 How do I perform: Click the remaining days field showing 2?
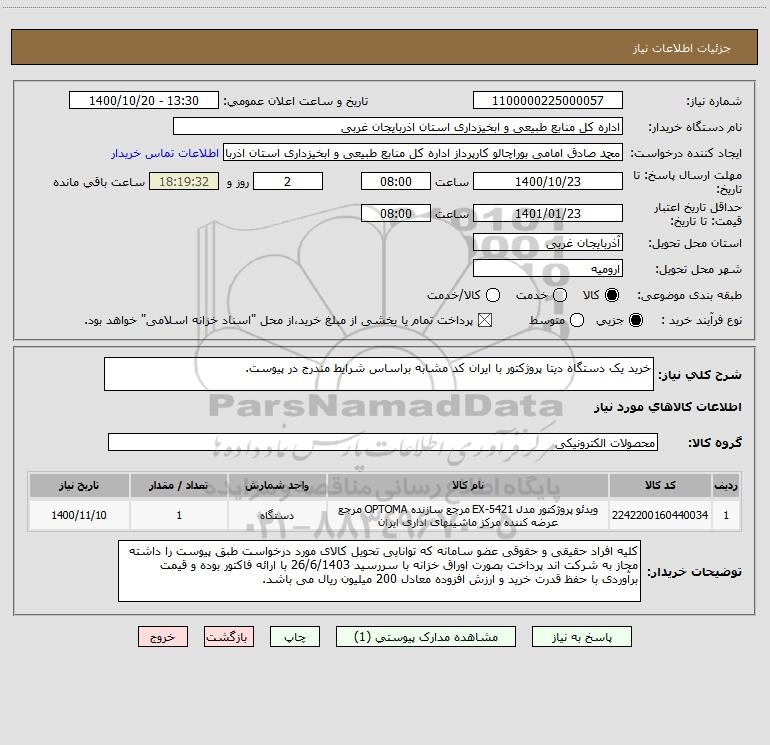click(288, 182)
